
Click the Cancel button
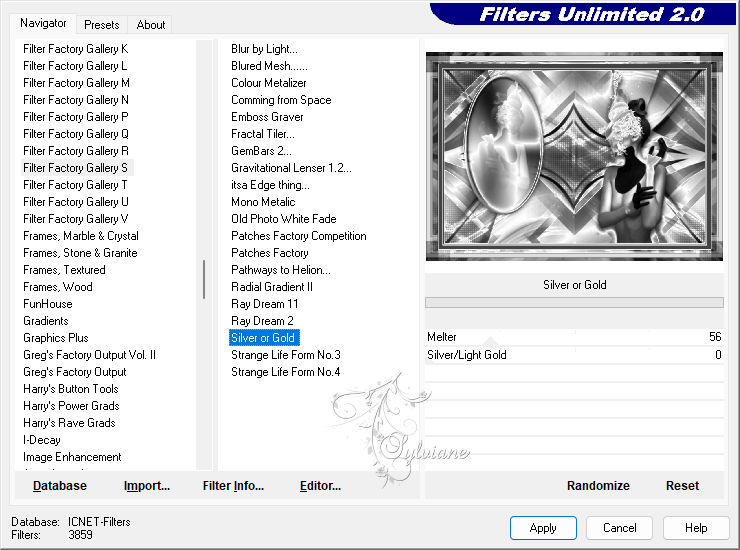(619, 527)
